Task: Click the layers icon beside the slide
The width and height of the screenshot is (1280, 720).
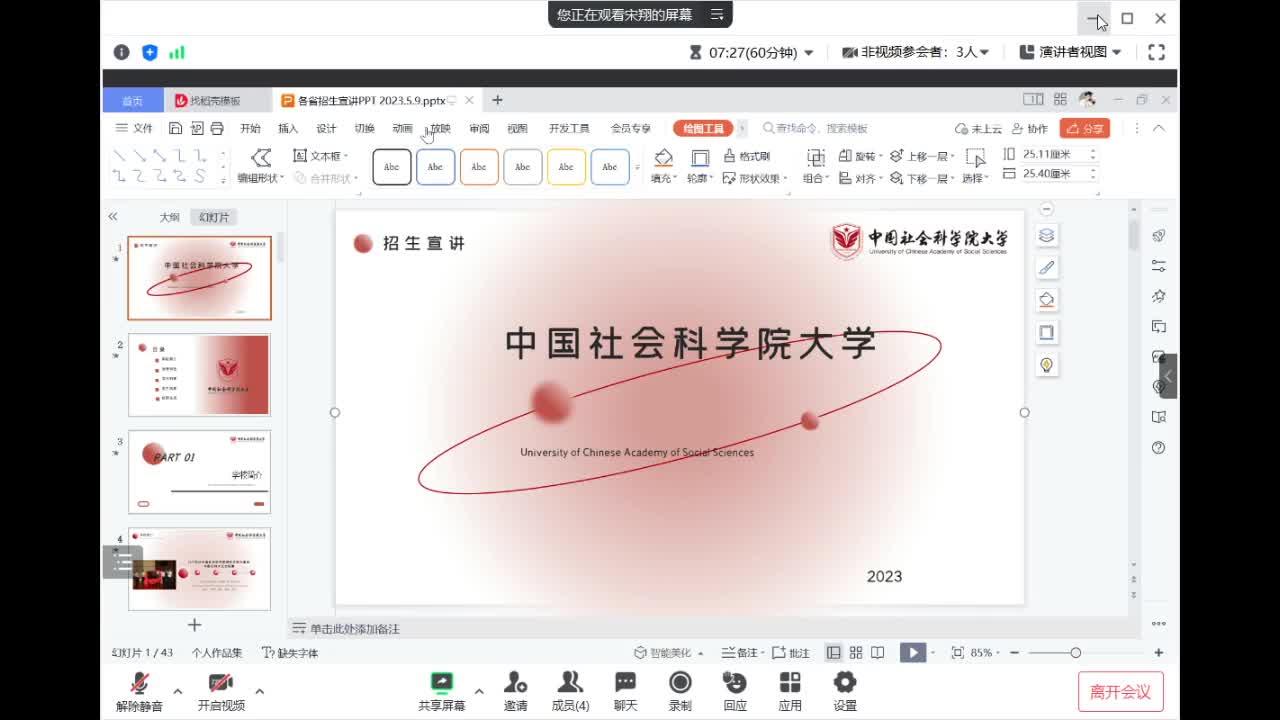Action: (1046, 235)
